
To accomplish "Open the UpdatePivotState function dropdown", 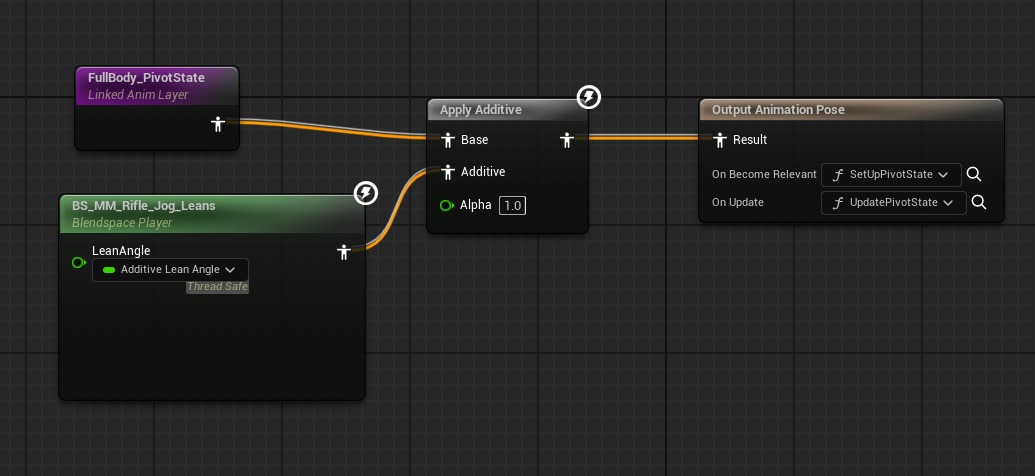I will point(894,203).
